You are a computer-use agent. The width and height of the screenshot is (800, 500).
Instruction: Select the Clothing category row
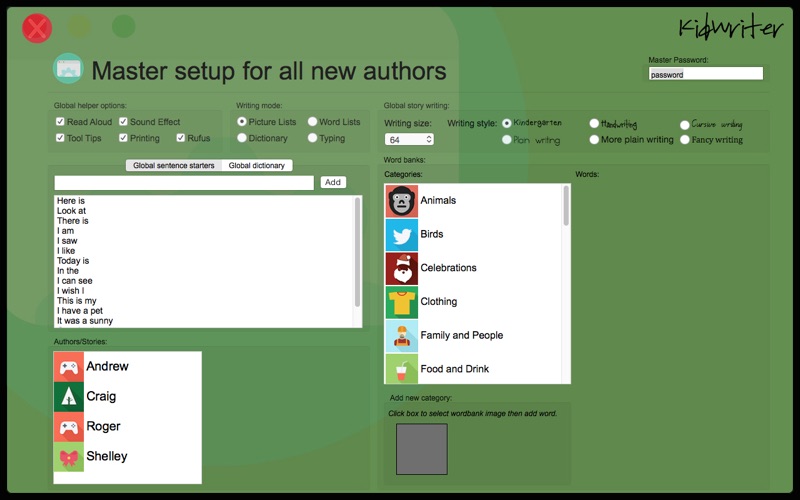(x=473, y=302)
